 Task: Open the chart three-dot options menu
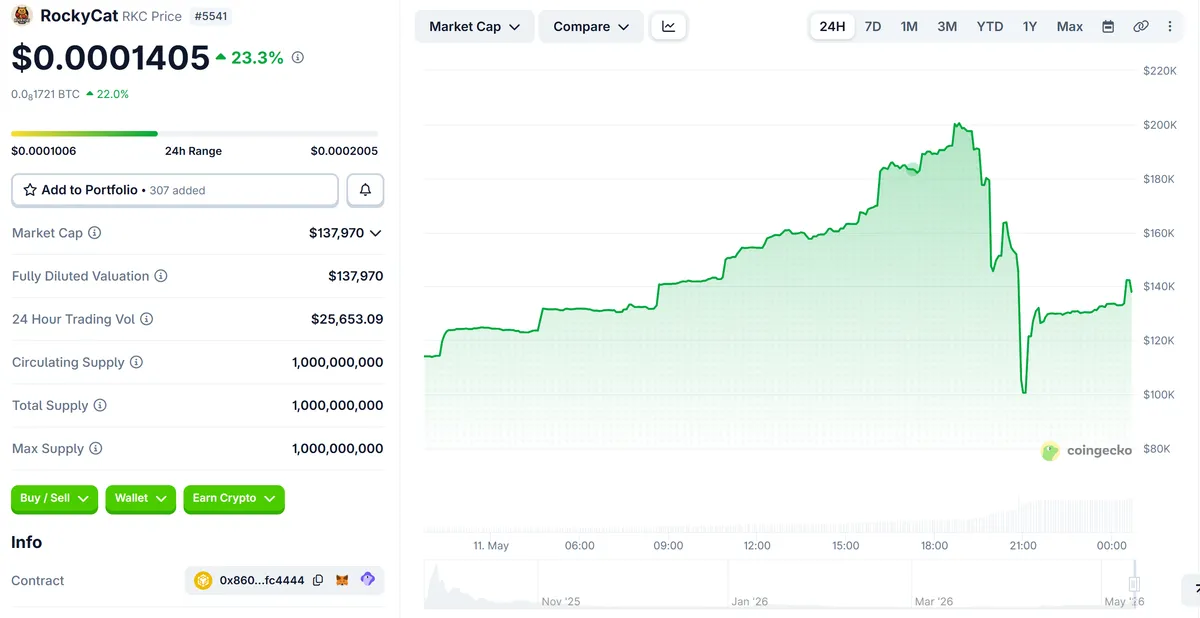pyautogui.click(x=1170, y=27)
